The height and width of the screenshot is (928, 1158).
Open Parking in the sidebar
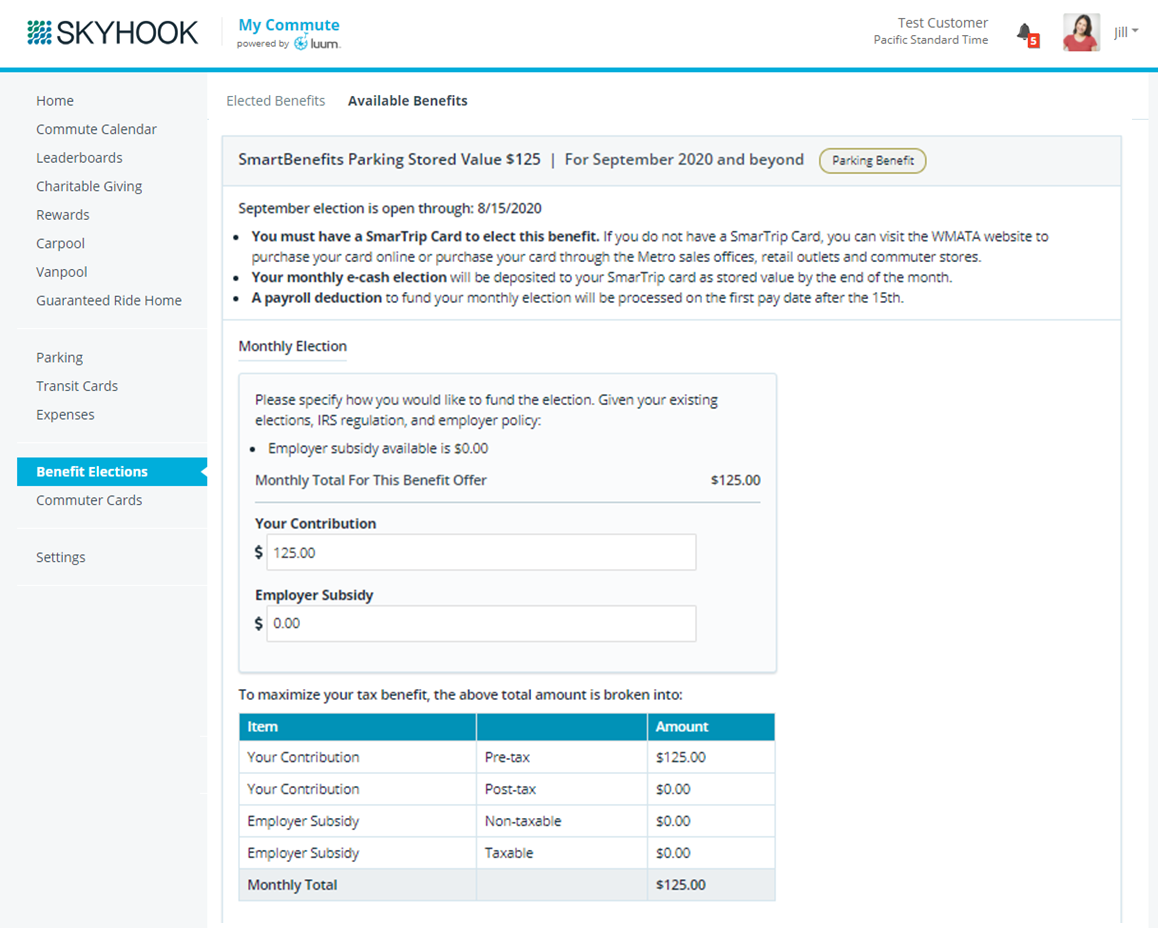(x=59, y=357)
